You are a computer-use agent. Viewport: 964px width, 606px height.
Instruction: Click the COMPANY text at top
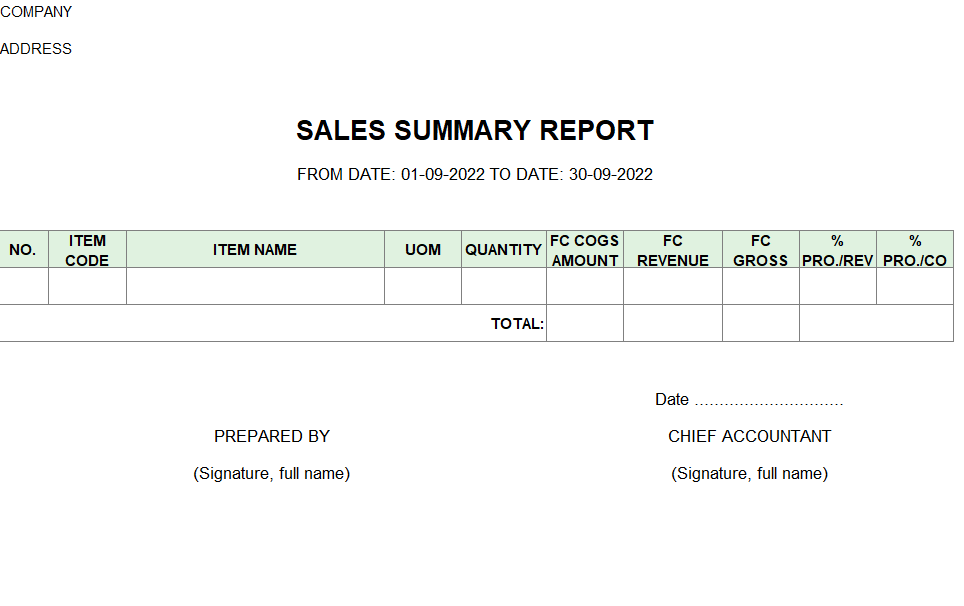(x=36, y=12)
